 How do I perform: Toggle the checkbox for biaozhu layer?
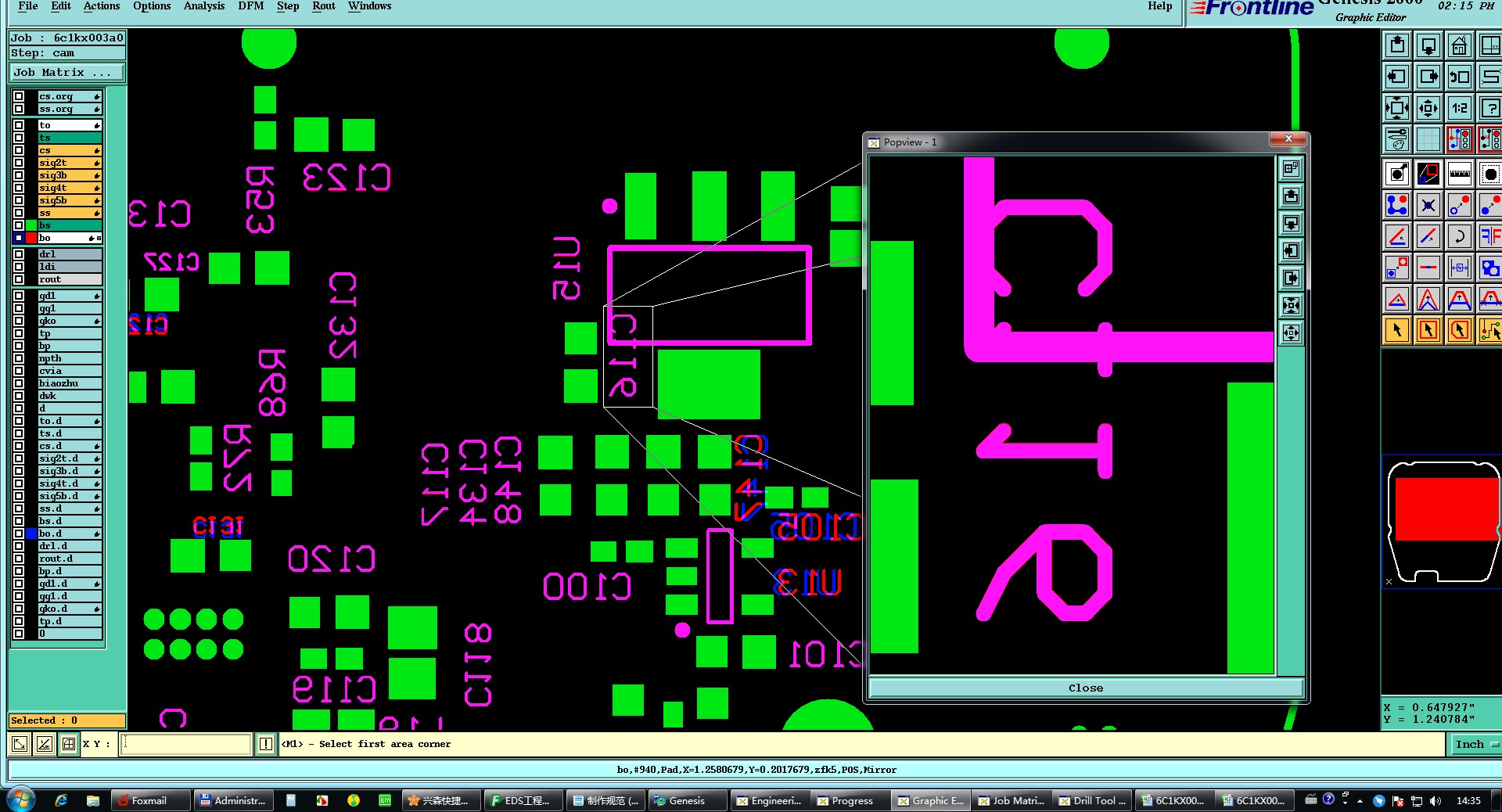[19, 383]
